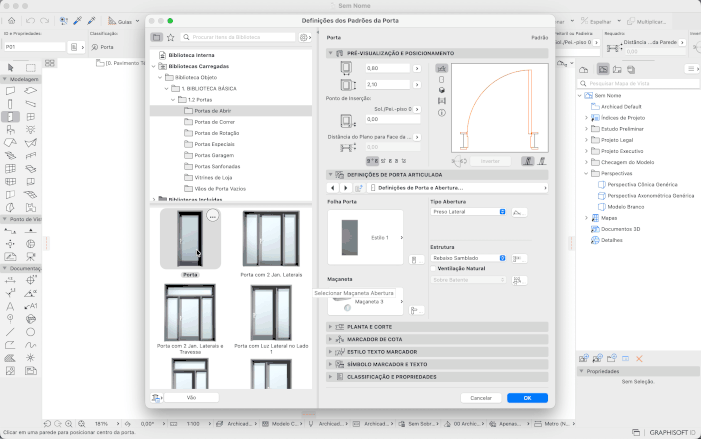
Task: Click the Cancelar button
Action: (x=481, y=398)
